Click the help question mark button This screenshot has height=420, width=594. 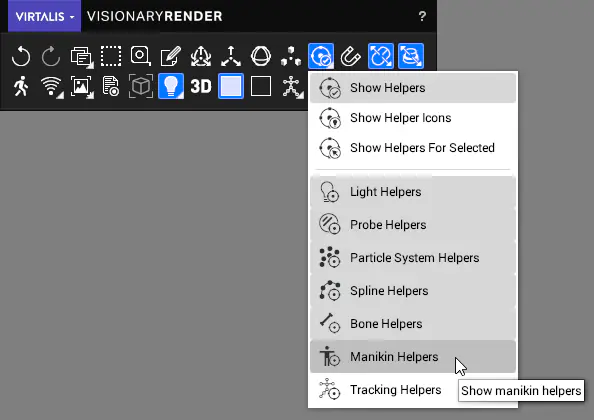(422, 16)
